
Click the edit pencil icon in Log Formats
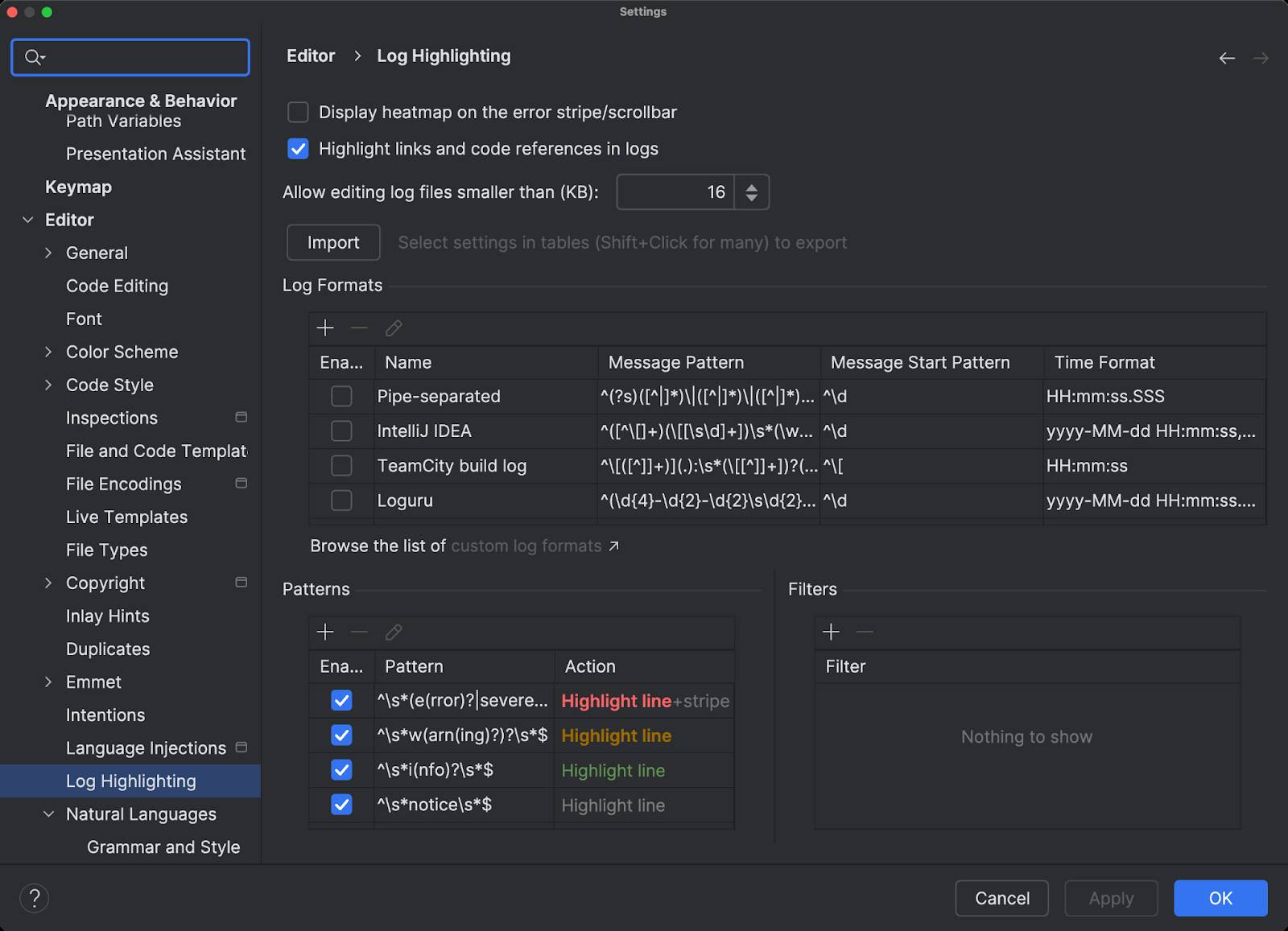(394, 328)
